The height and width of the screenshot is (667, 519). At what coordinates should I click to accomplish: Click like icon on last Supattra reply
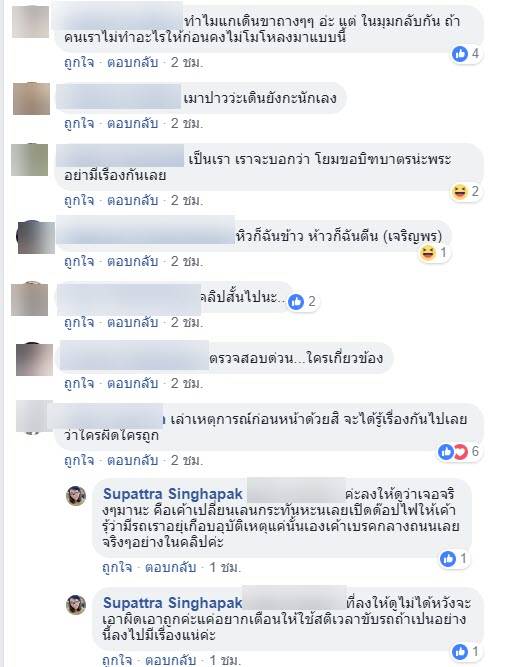(460, 651)
